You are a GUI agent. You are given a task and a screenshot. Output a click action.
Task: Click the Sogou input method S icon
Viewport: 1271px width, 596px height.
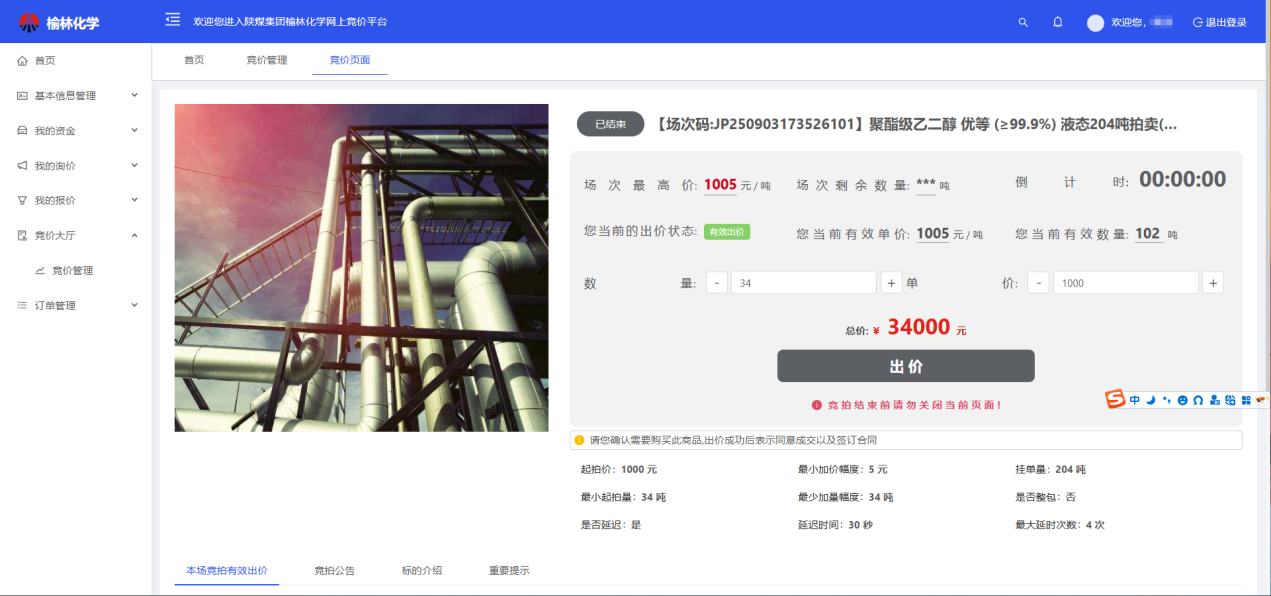[1115, 400]
